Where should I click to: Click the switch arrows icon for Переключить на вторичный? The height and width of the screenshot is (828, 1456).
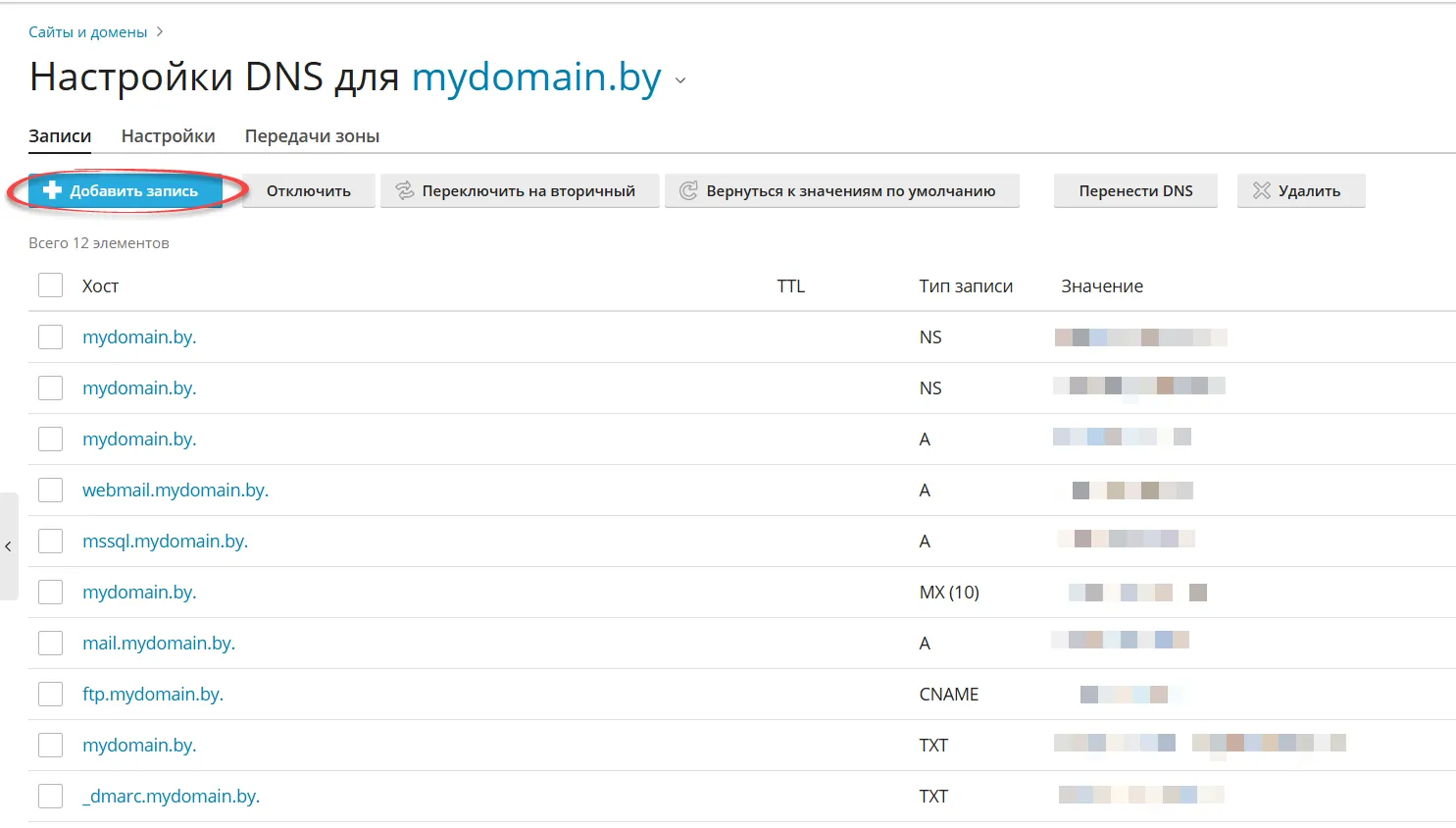point(405,190)
